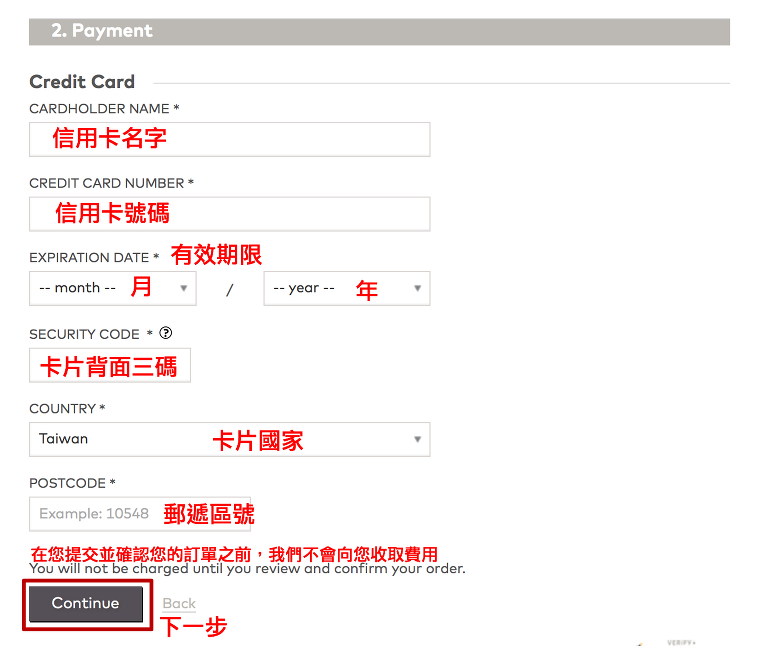This screenshot has width=768, height=646.
Task: Click the "Credit Card" heading
Action: point(82,82)
